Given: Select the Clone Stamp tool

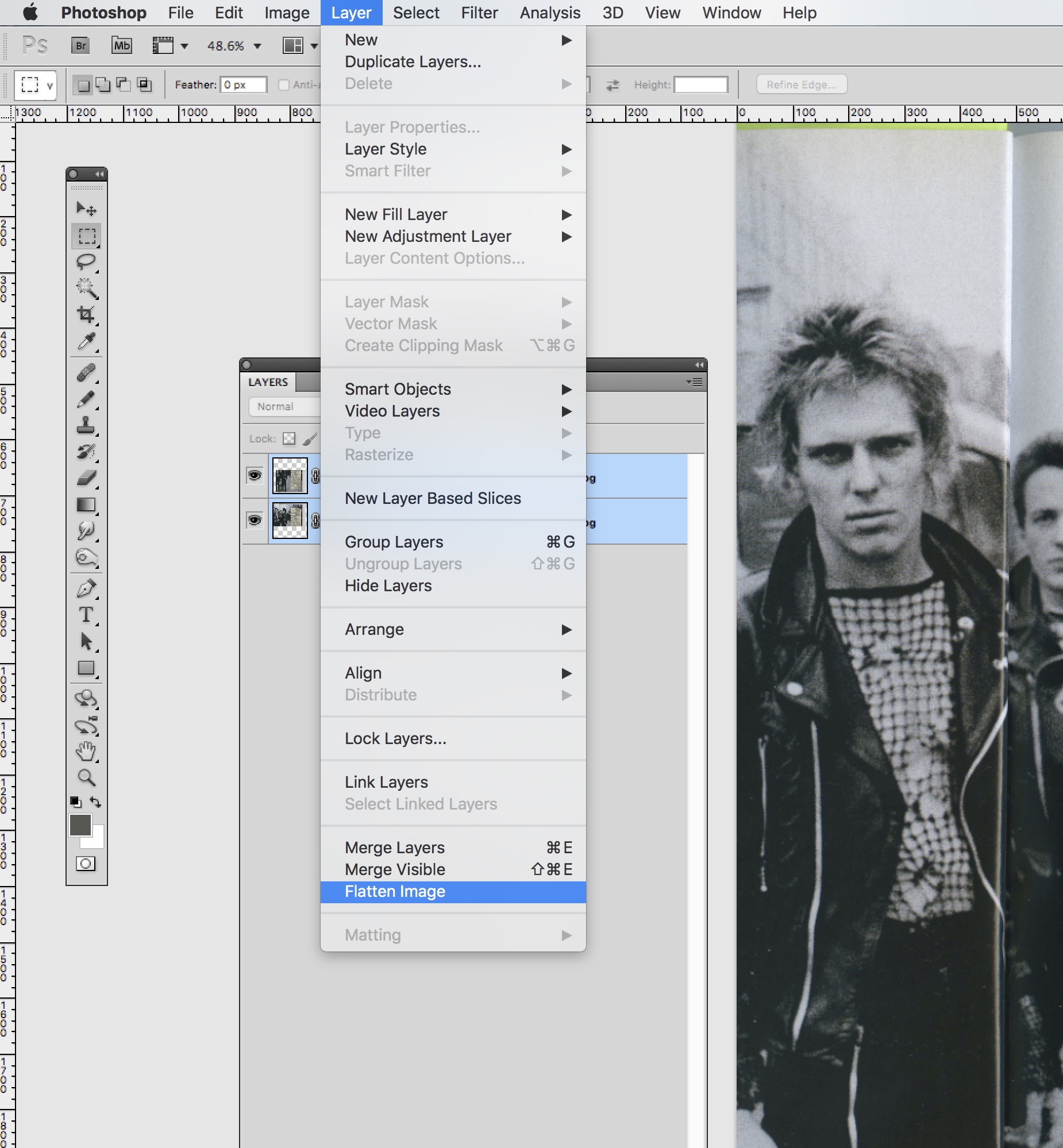Looking at the screenshot, I should 86,426.
